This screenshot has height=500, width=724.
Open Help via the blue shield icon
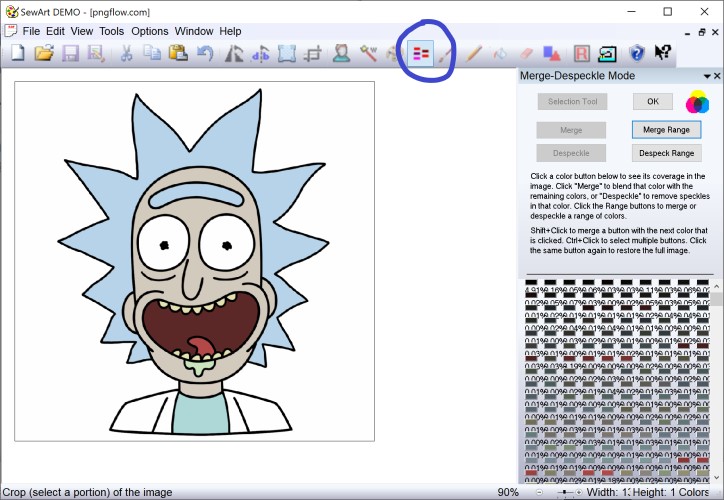pyautogui.click(x=637, y=53)
